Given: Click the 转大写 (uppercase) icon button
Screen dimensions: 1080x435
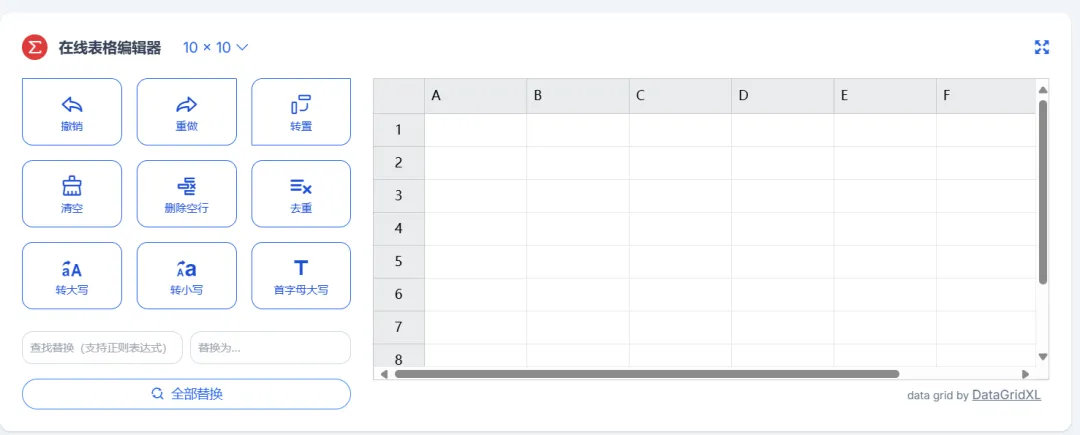Looking at the screenshot, I should tap(71, 275).
